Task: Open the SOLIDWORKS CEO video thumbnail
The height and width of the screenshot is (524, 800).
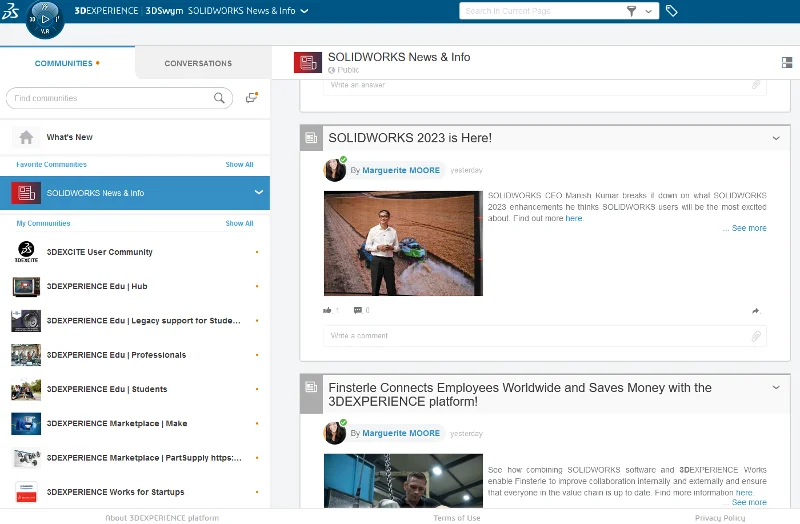Action: [403, 243]
